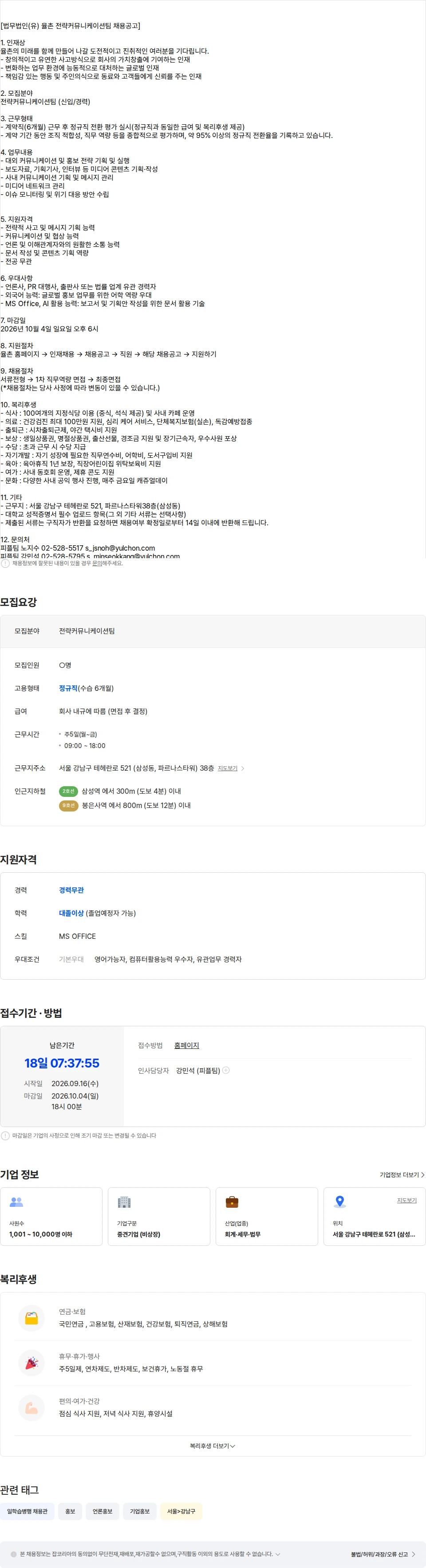Click the 산업(업종) 회계·세무·법무 card

[267, 1217]
